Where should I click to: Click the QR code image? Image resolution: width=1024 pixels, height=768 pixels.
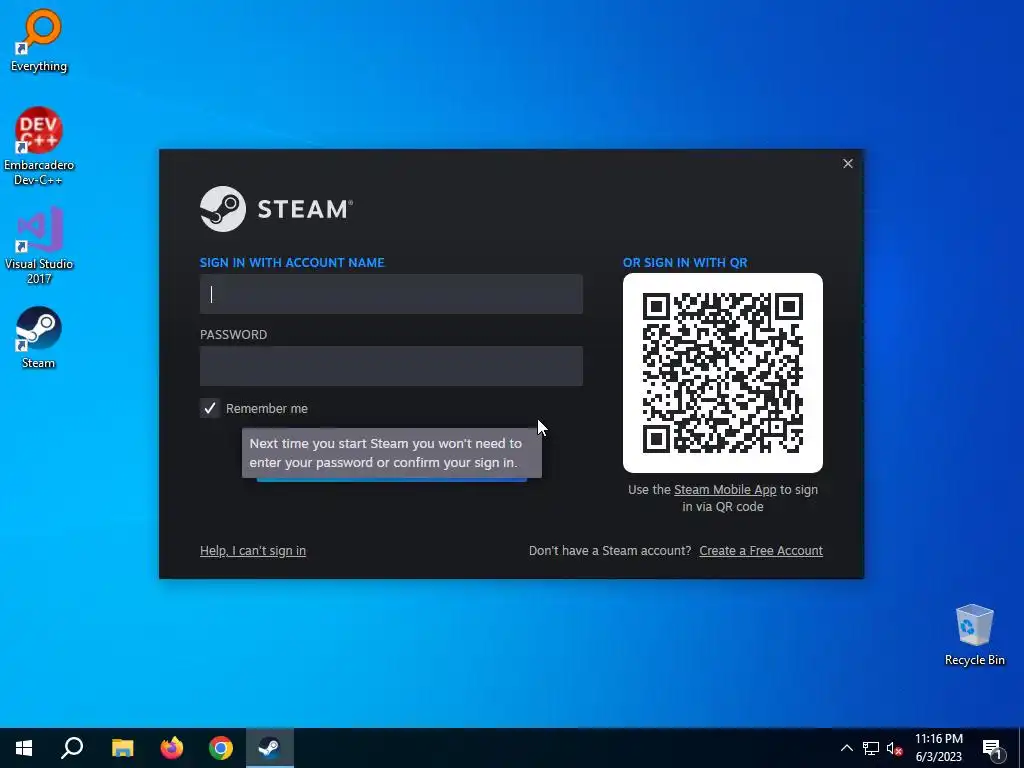[x=723, y=373]
